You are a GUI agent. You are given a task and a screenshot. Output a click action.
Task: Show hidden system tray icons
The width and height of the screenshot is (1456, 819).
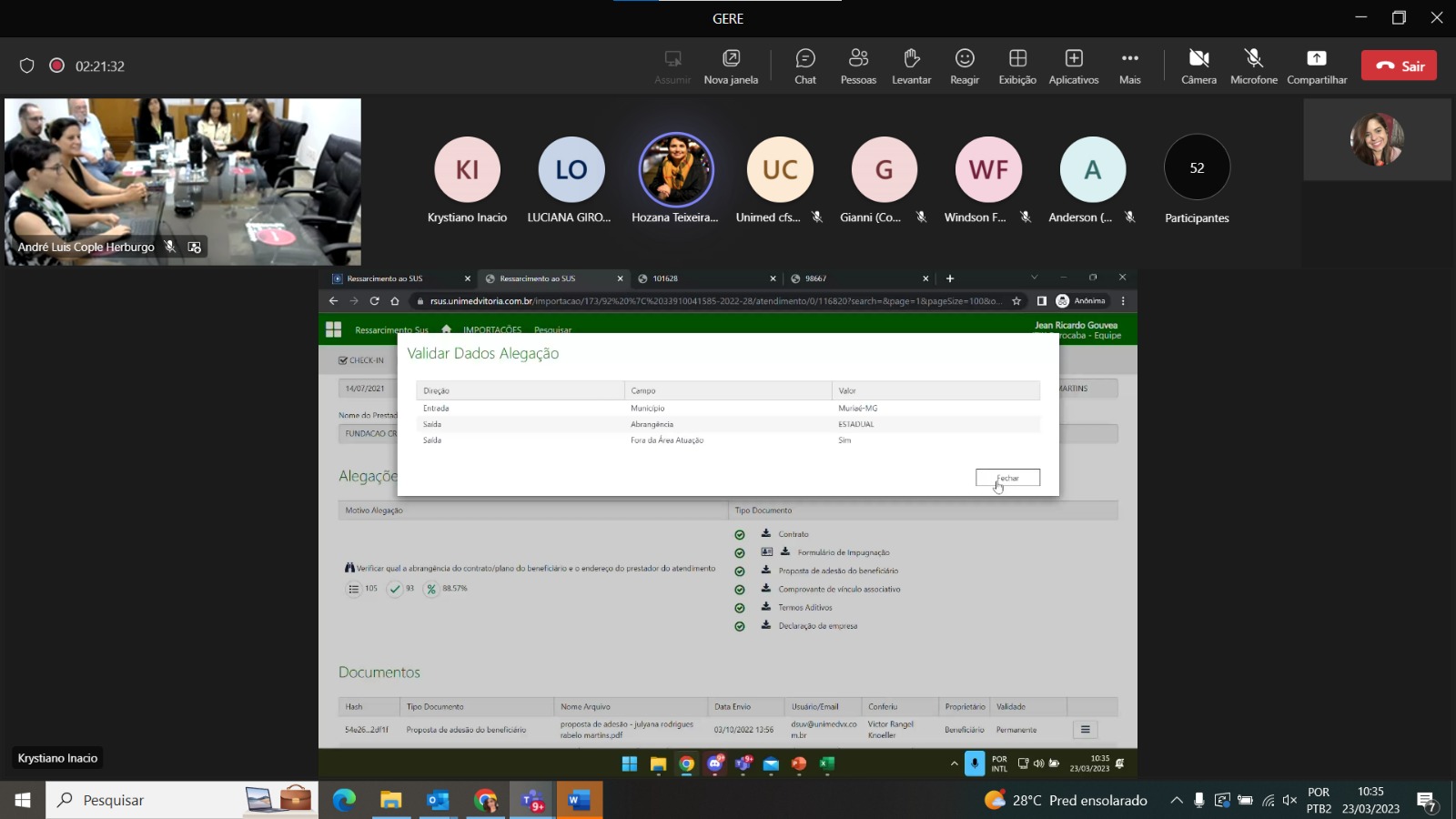click(1177, 801)
